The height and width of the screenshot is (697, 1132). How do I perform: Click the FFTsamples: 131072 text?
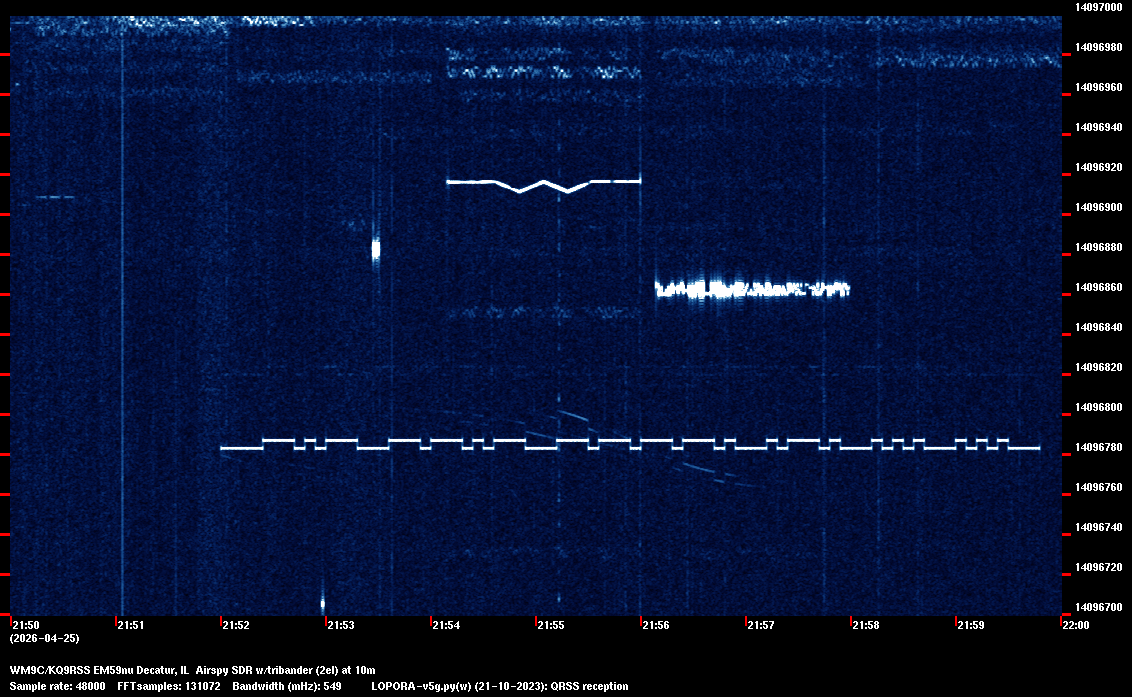(169, 686)
